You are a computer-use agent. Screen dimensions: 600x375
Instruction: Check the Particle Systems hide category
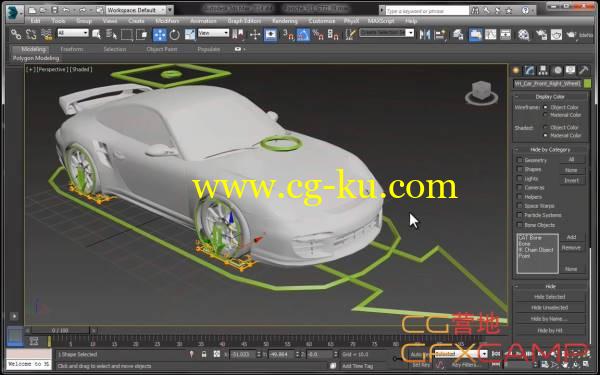pyautogui.click(x=520, y=215)
